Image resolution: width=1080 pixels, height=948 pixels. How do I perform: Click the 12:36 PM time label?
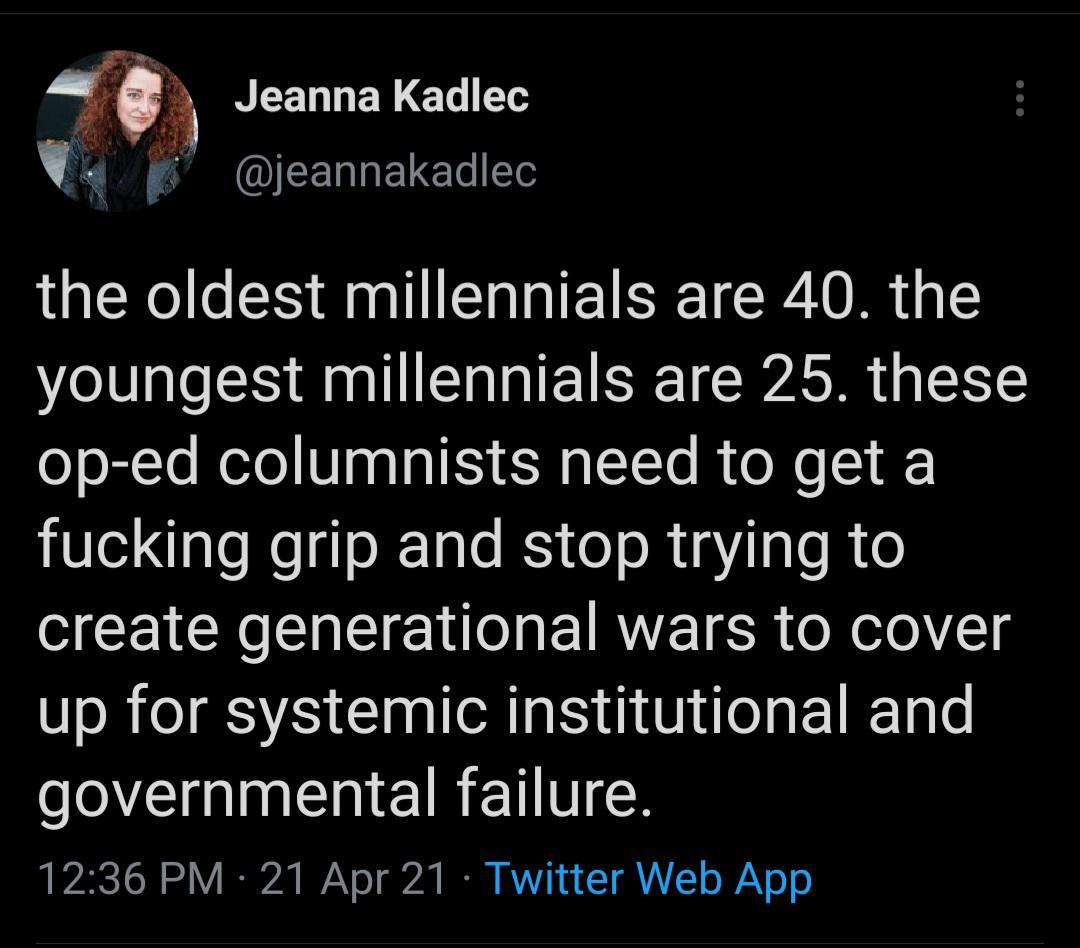click(110, 882)
